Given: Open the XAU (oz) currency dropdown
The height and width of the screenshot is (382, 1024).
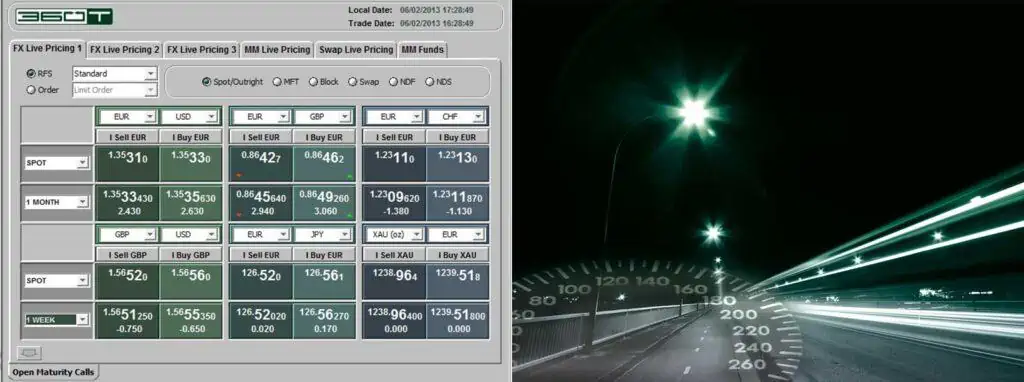Looking at the screenshot, I should pos(394,234).
